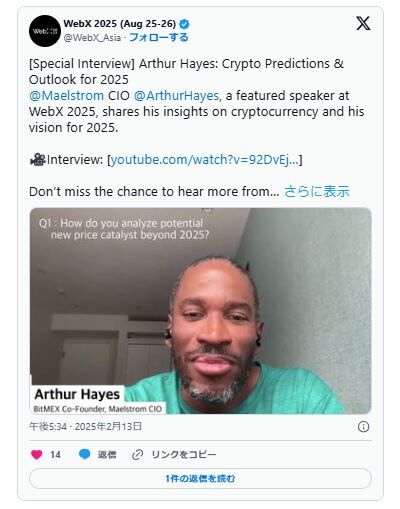Open the youtube.com interview link
Image resolution: width=400 pixels, height=509 pixels.
204,160
